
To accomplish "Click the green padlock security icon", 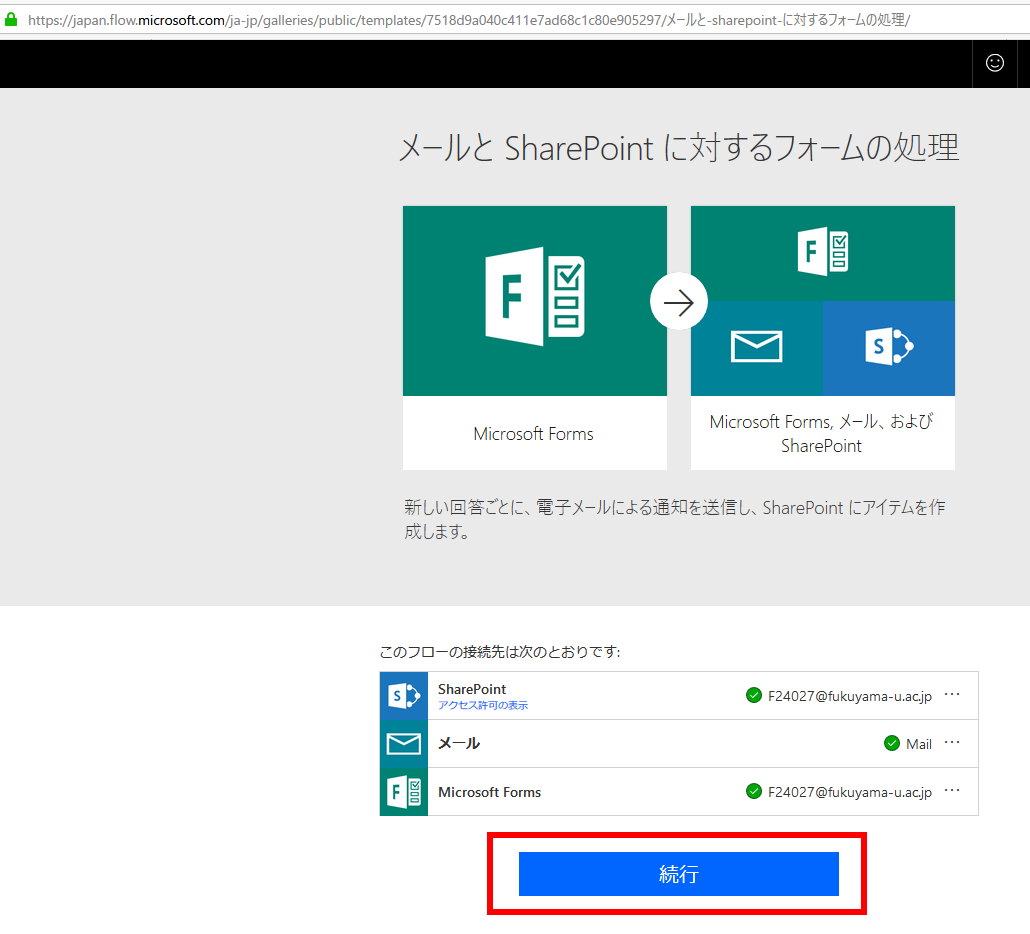I will click(11, 20).
